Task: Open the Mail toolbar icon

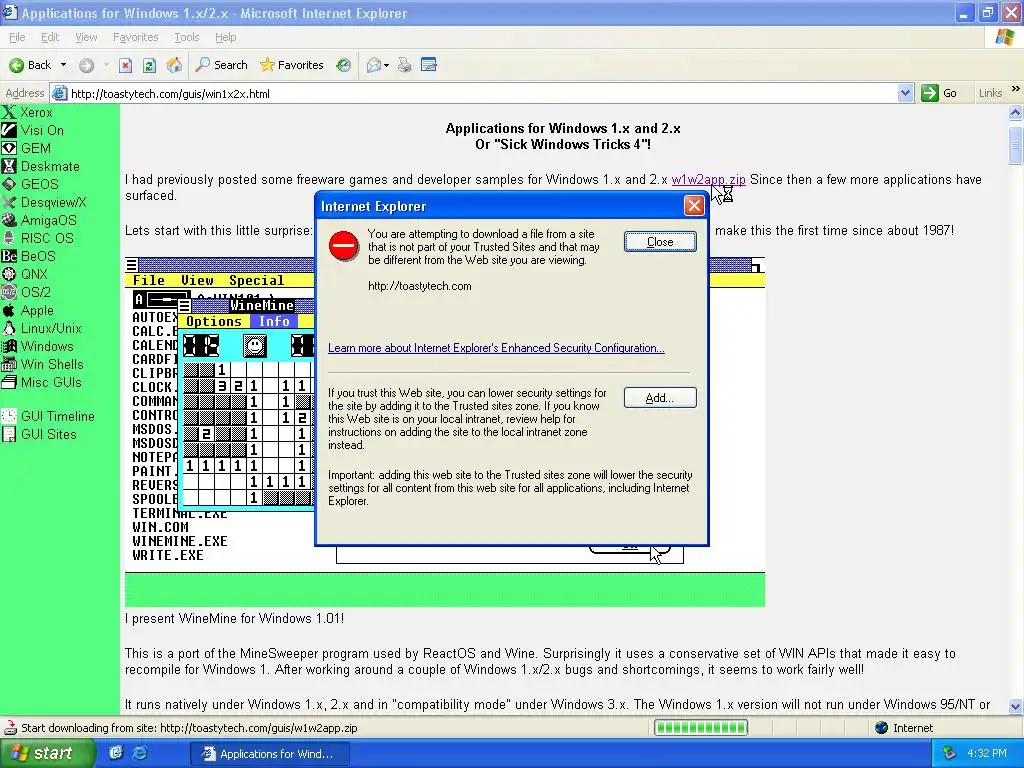Action: [x=374, y=65]
